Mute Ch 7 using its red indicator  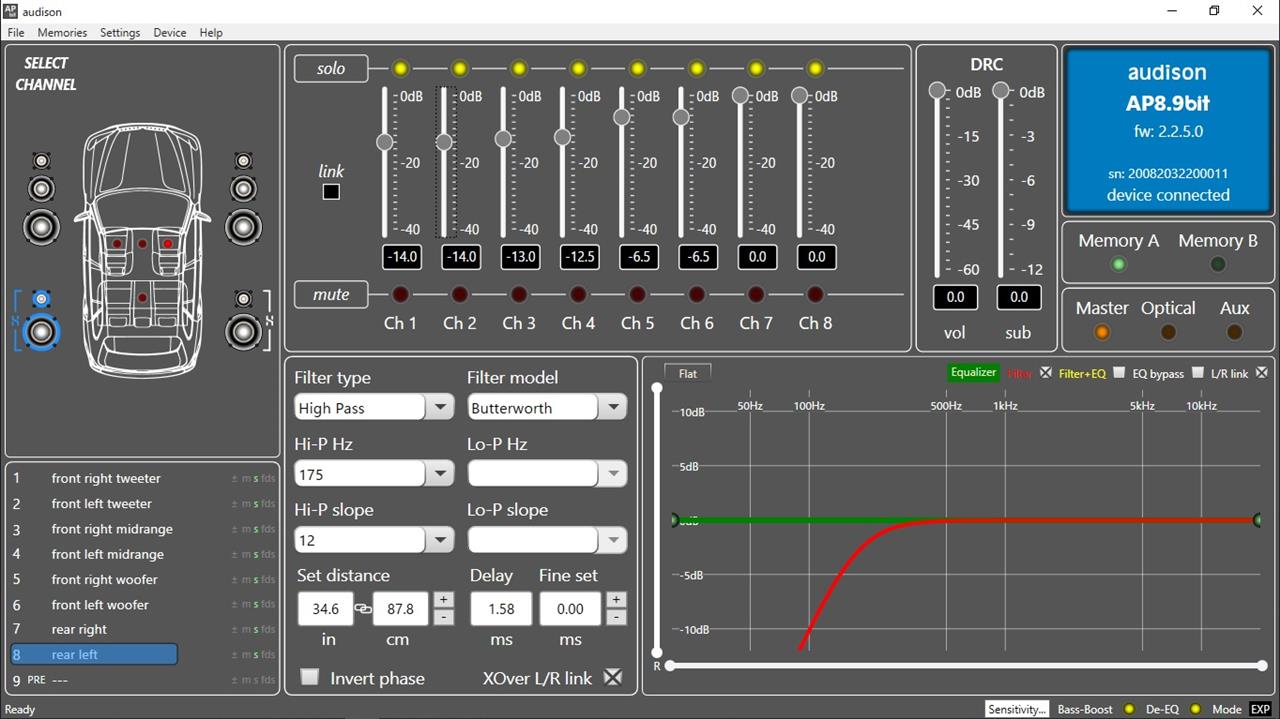(x=756, y=294)
